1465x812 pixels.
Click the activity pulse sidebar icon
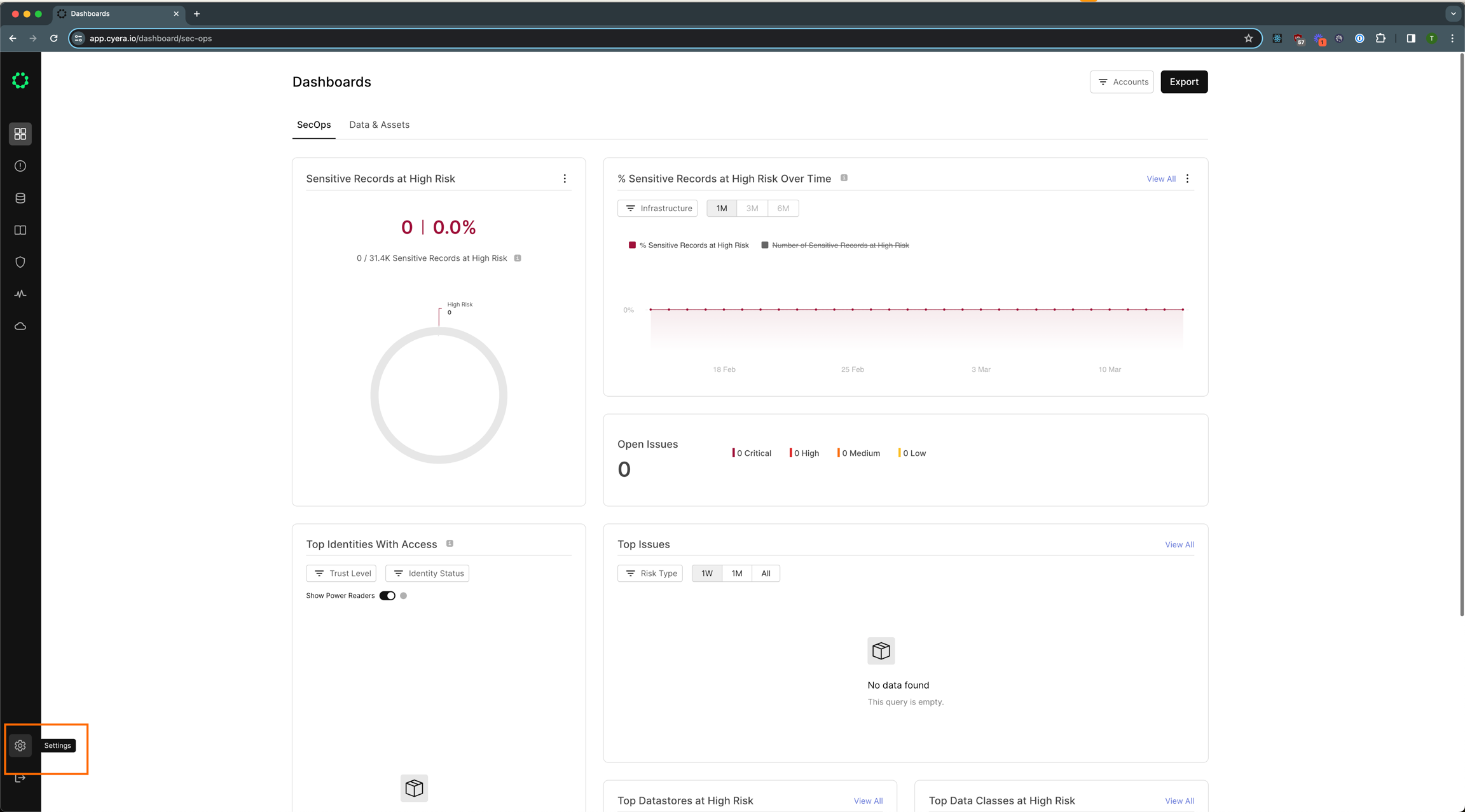pyautogui.click(x=20, y=294)
